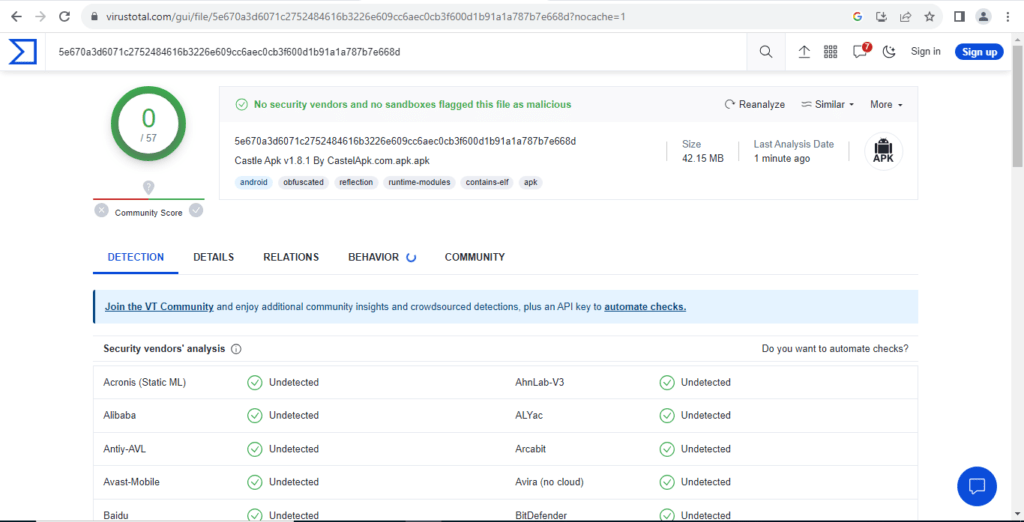
Task: Click the community score question marker
Action: coord(149,188)
